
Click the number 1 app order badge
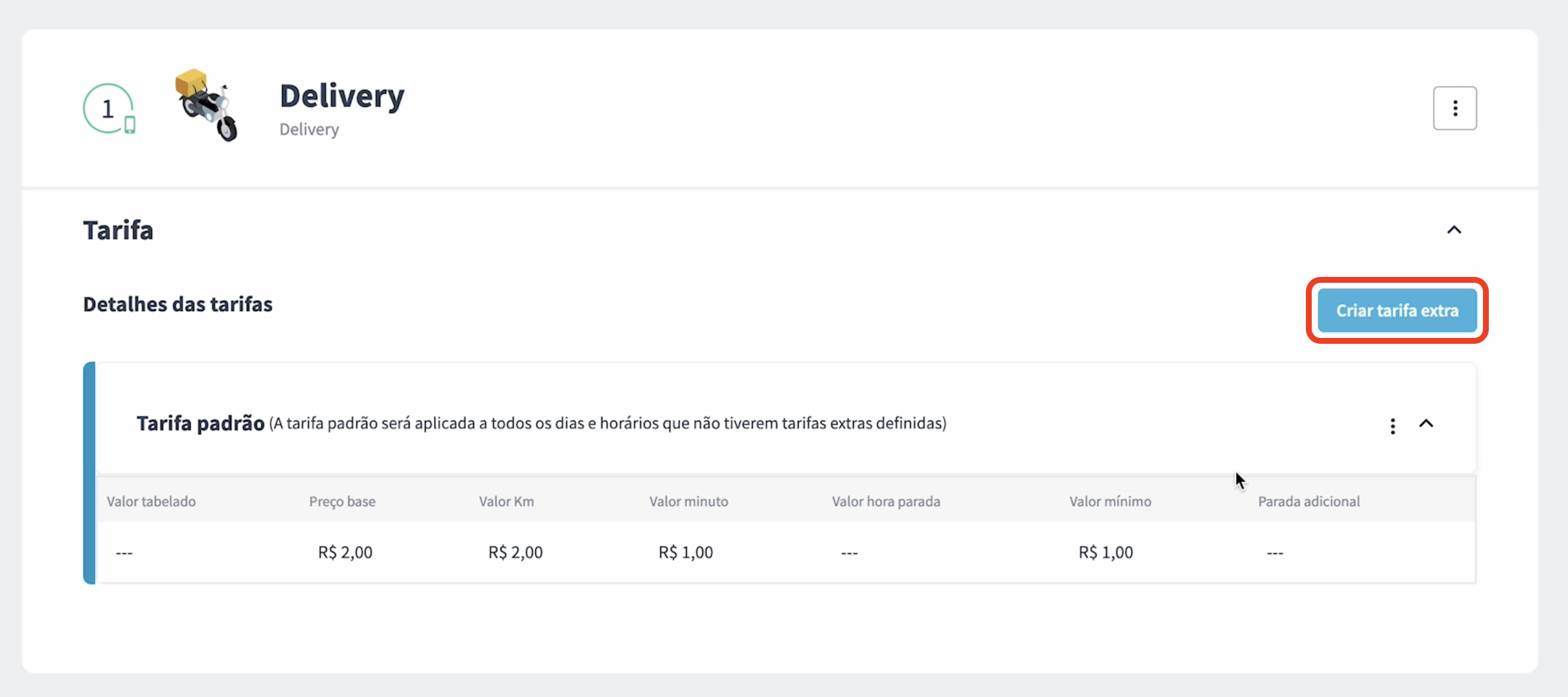pyautogui.click(x=110, y=109)
